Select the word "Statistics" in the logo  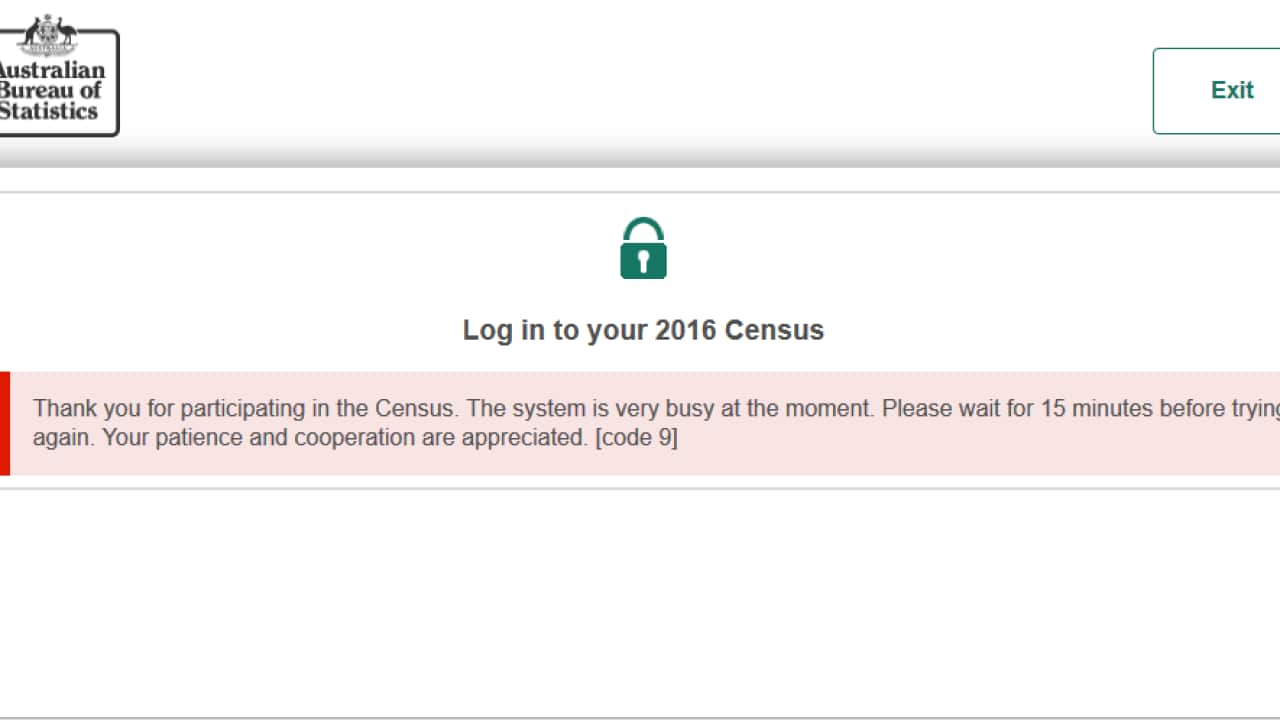pyautogui.click(x=48, y=111)
